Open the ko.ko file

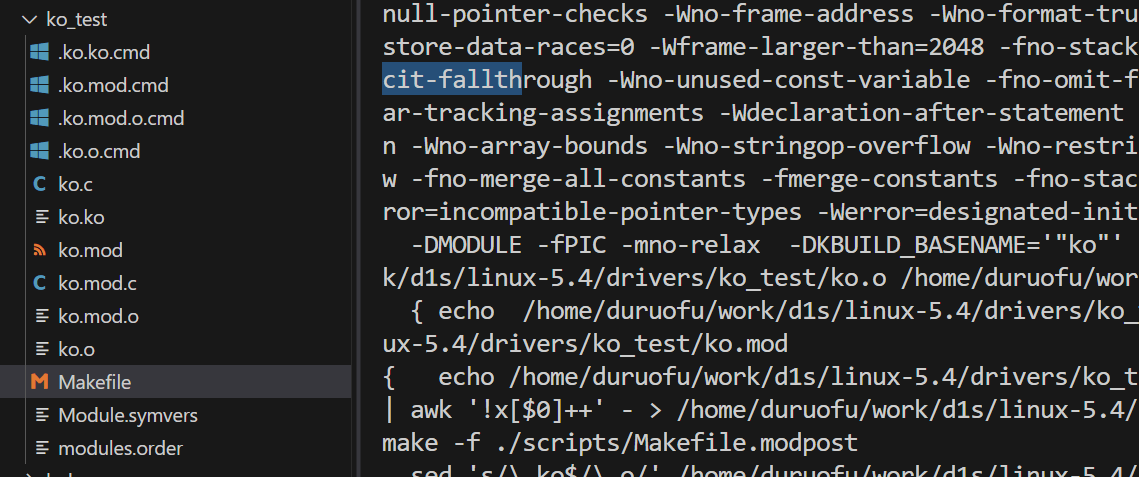coord(81,217)
